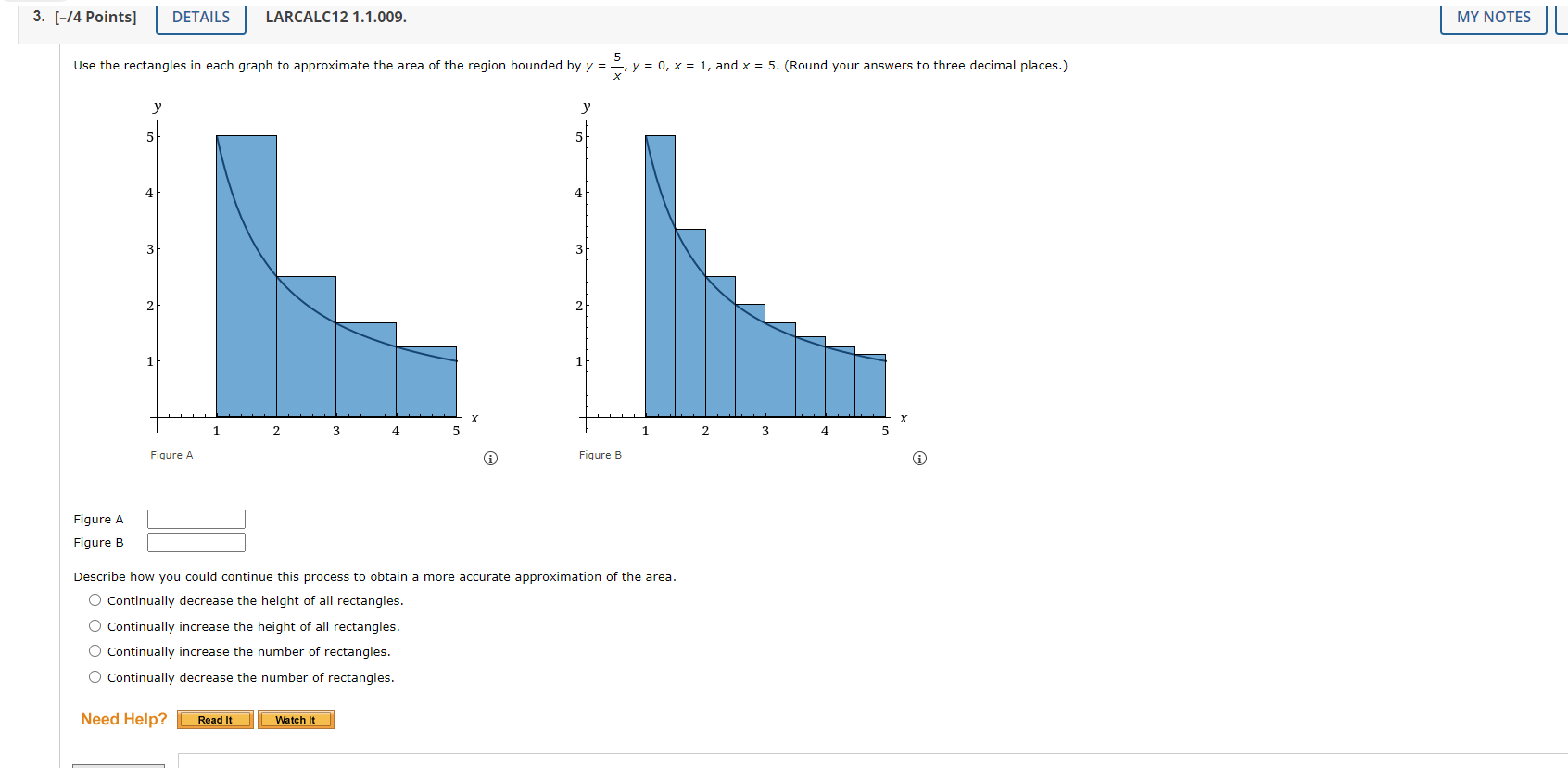Click the Figure A answer input box

pyautogui.click(x=196, y=519)
